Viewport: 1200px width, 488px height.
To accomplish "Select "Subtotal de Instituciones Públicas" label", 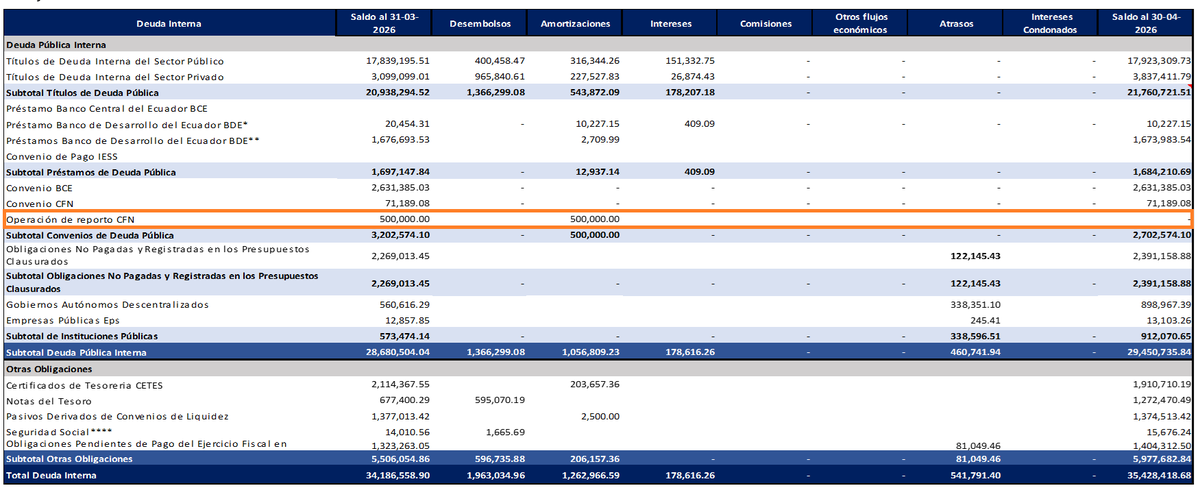I will tap(82, 336).
